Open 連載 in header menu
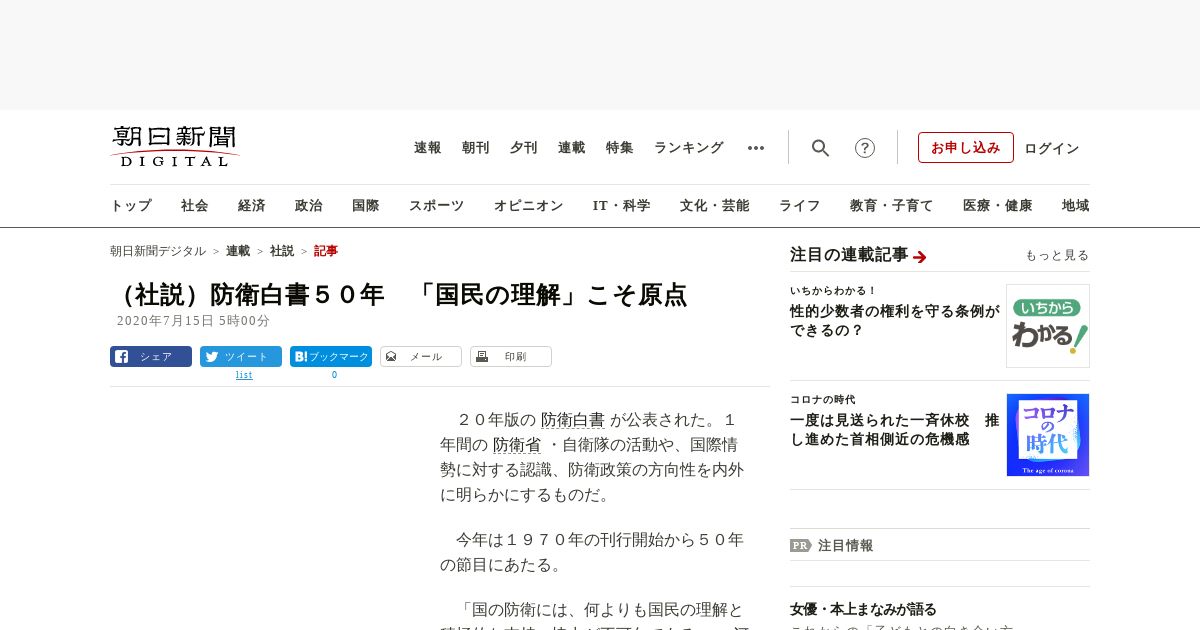Image resolution: width=1200 pixels, height=630 pixels. pos(572,148)
